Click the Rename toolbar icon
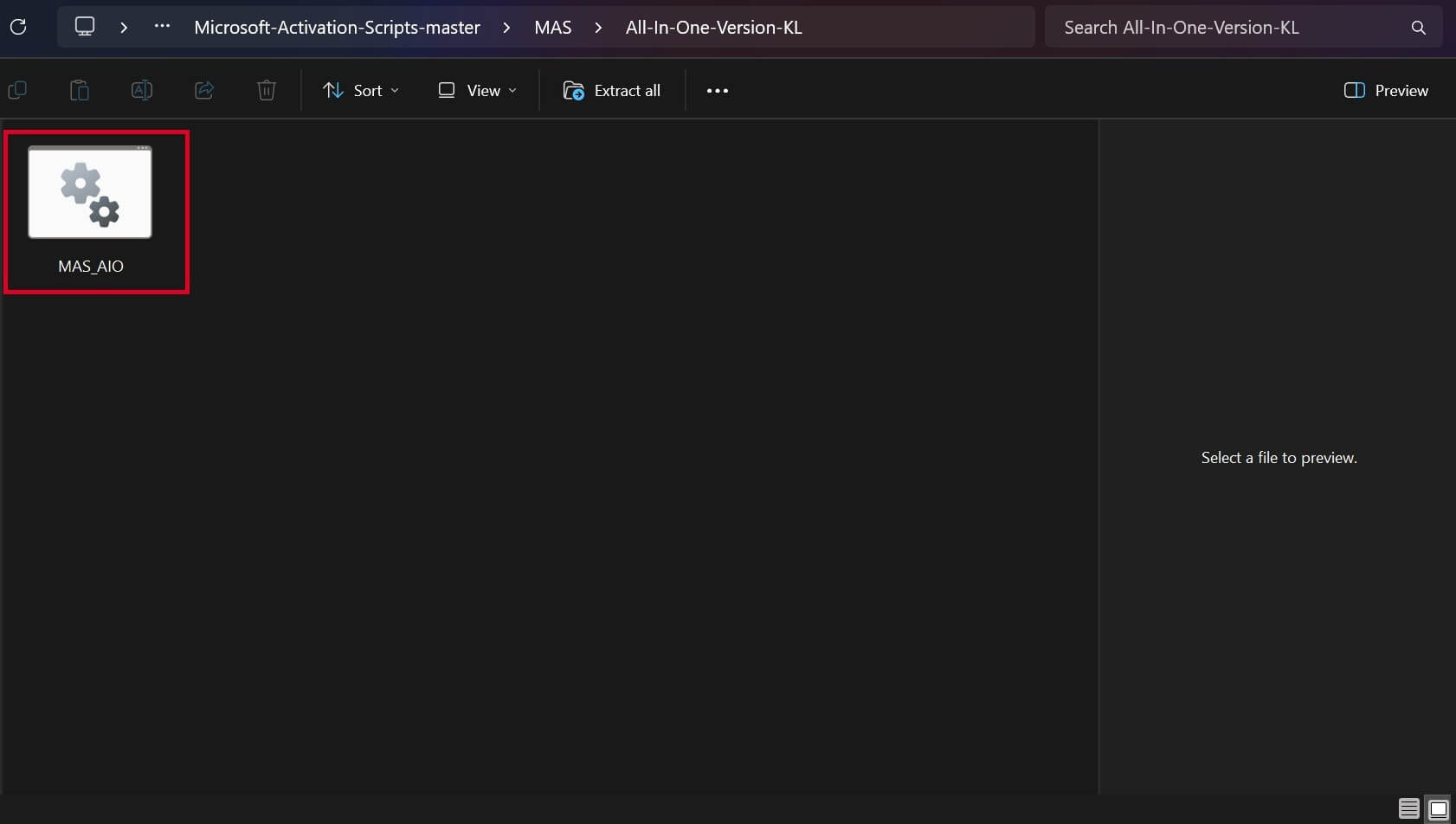This screenshot has height=824, width=1456. click(x=142, y=90)
